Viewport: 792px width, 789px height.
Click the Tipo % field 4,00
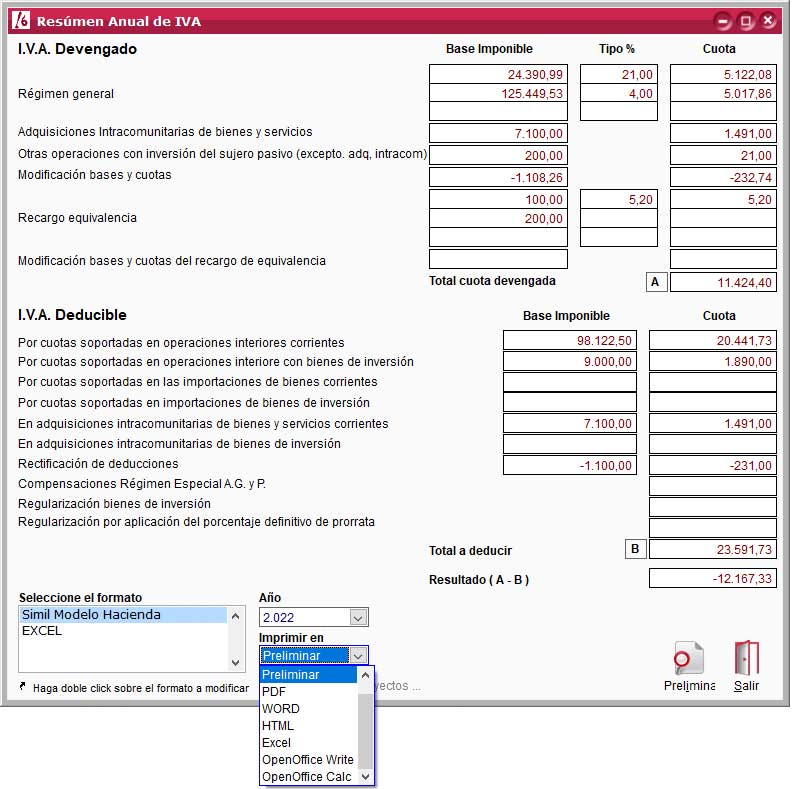point(619,93)
